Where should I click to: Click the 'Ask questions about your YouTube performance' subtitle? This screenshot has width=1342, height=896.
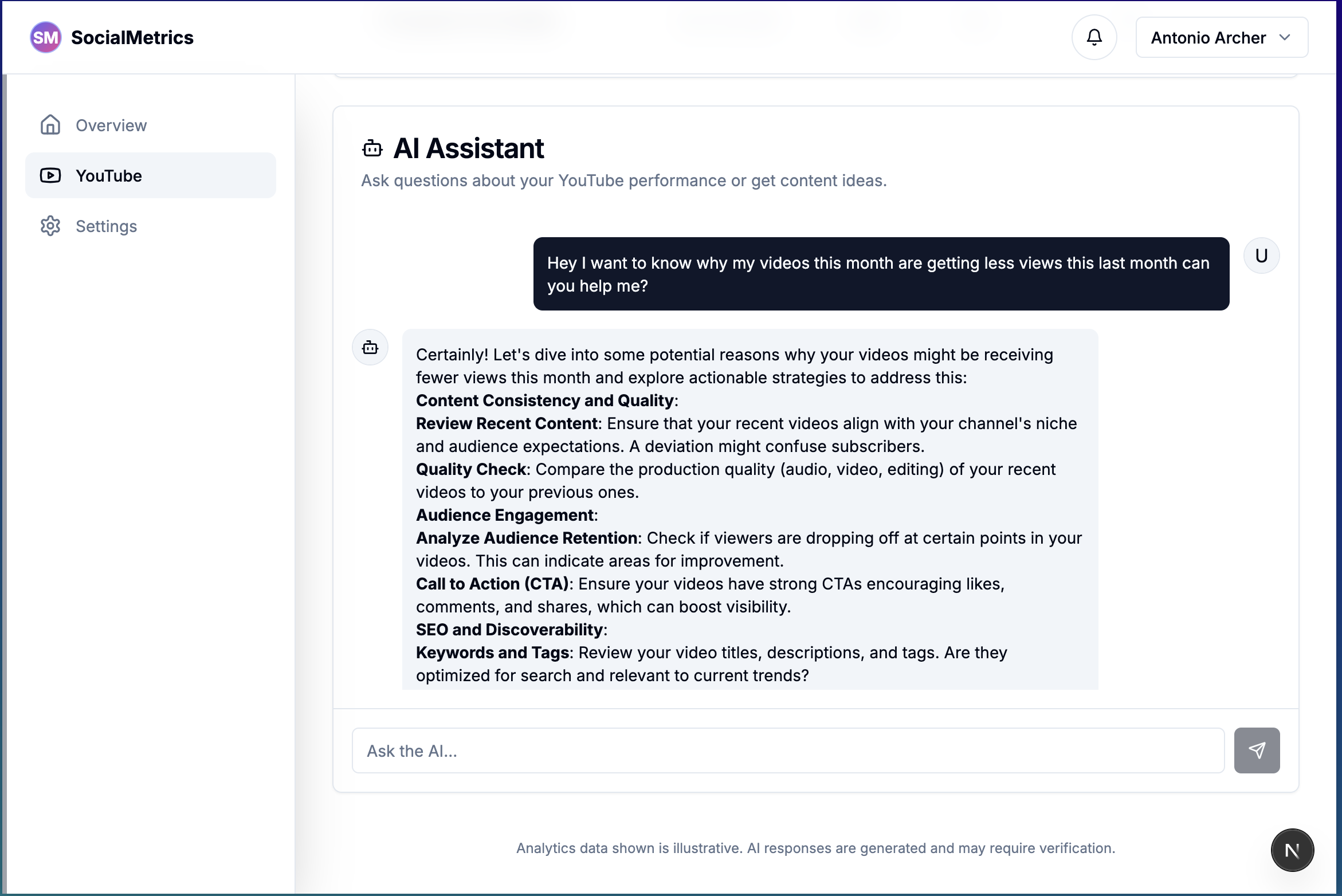coord(624,180)
